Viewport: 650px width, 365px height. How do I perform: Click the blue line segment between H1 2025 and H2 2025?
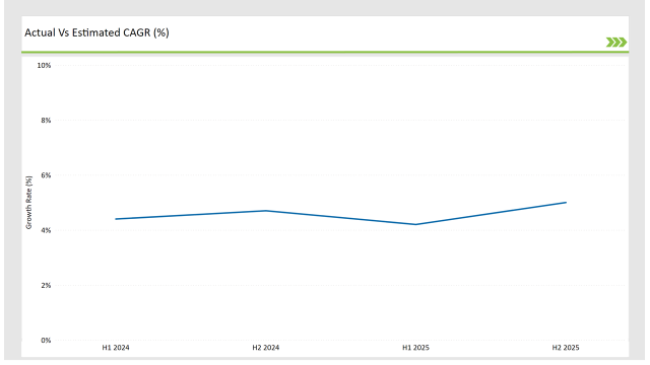point(491,214)
